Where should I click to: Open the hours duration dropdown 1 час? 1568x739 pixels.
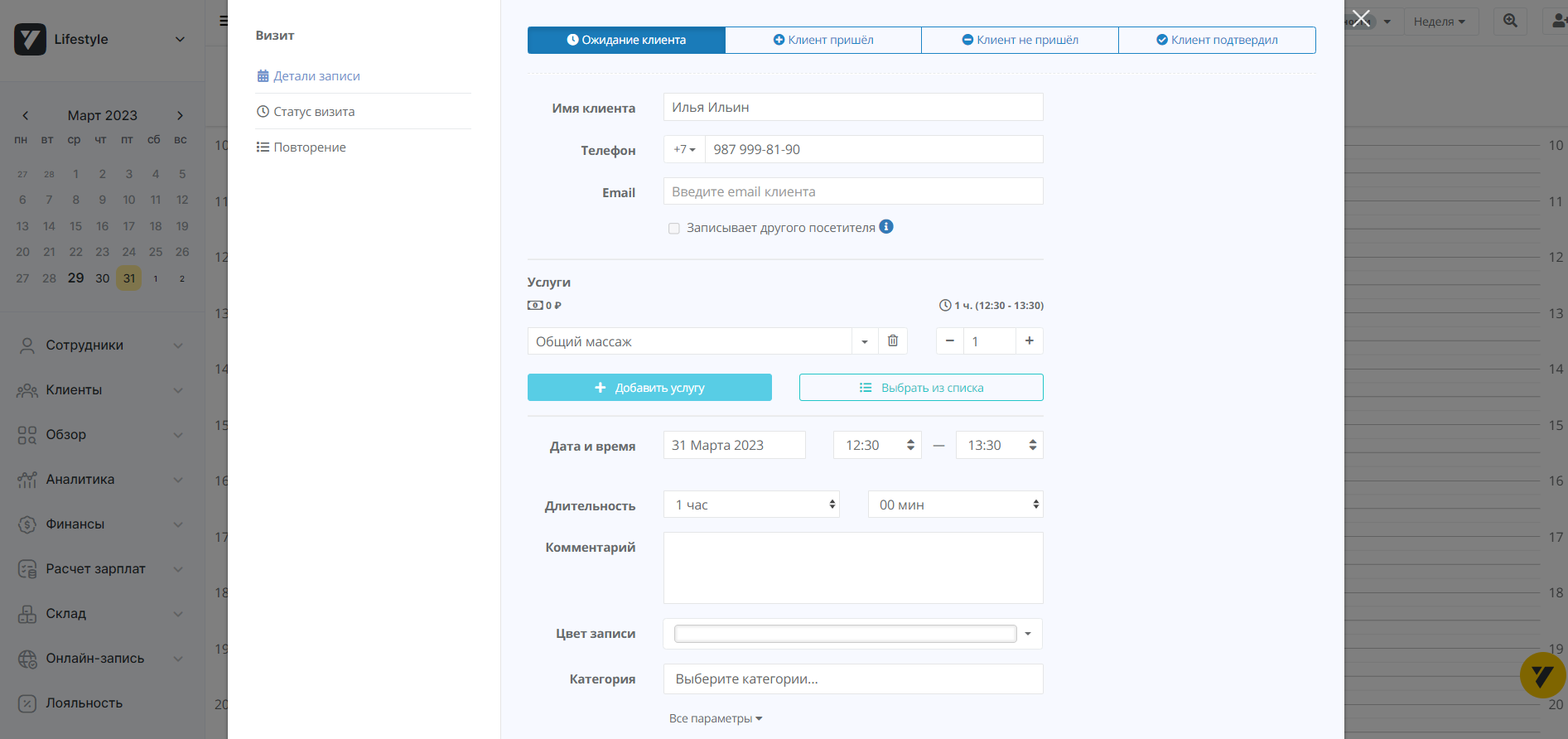[751, 505]
